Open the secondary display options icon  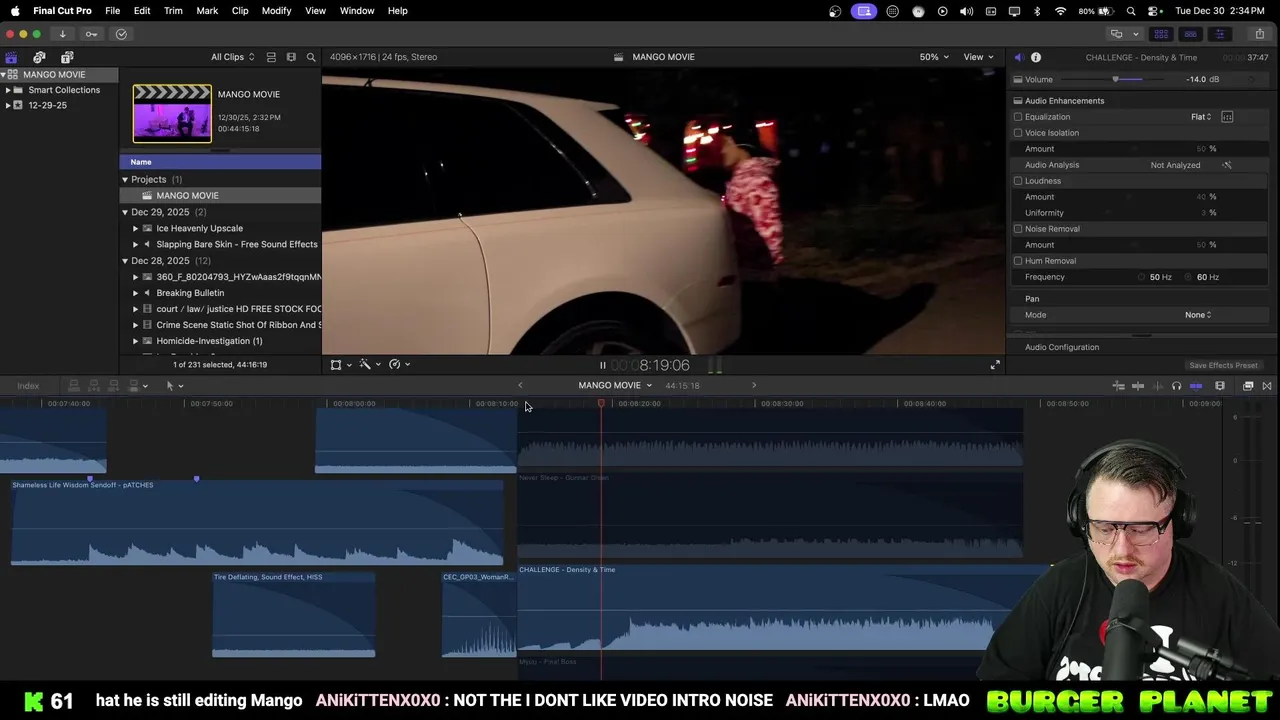point(1116,34)
